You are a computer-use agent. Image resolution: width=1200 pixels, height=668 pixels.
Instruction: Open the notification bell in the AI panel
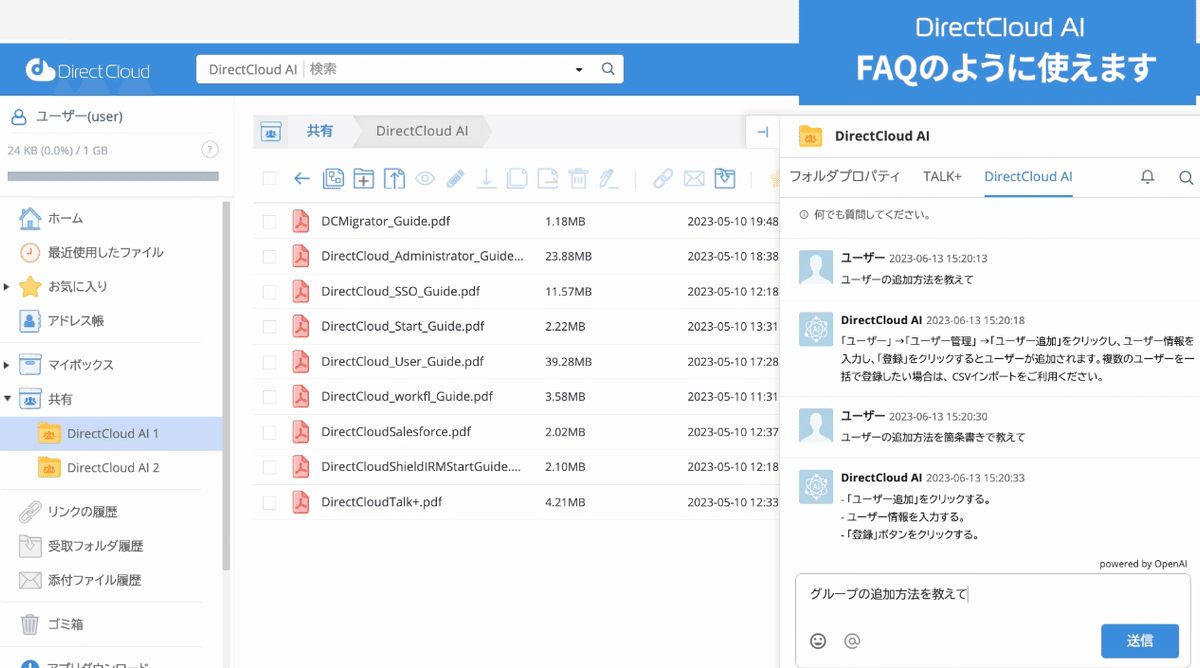[1148, 176]
